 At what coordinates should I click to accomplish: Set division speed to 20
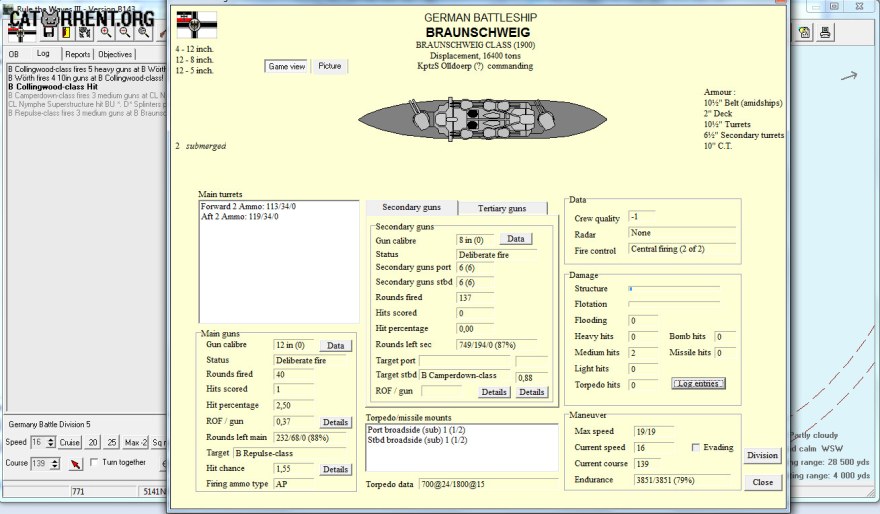click(93, 442)
